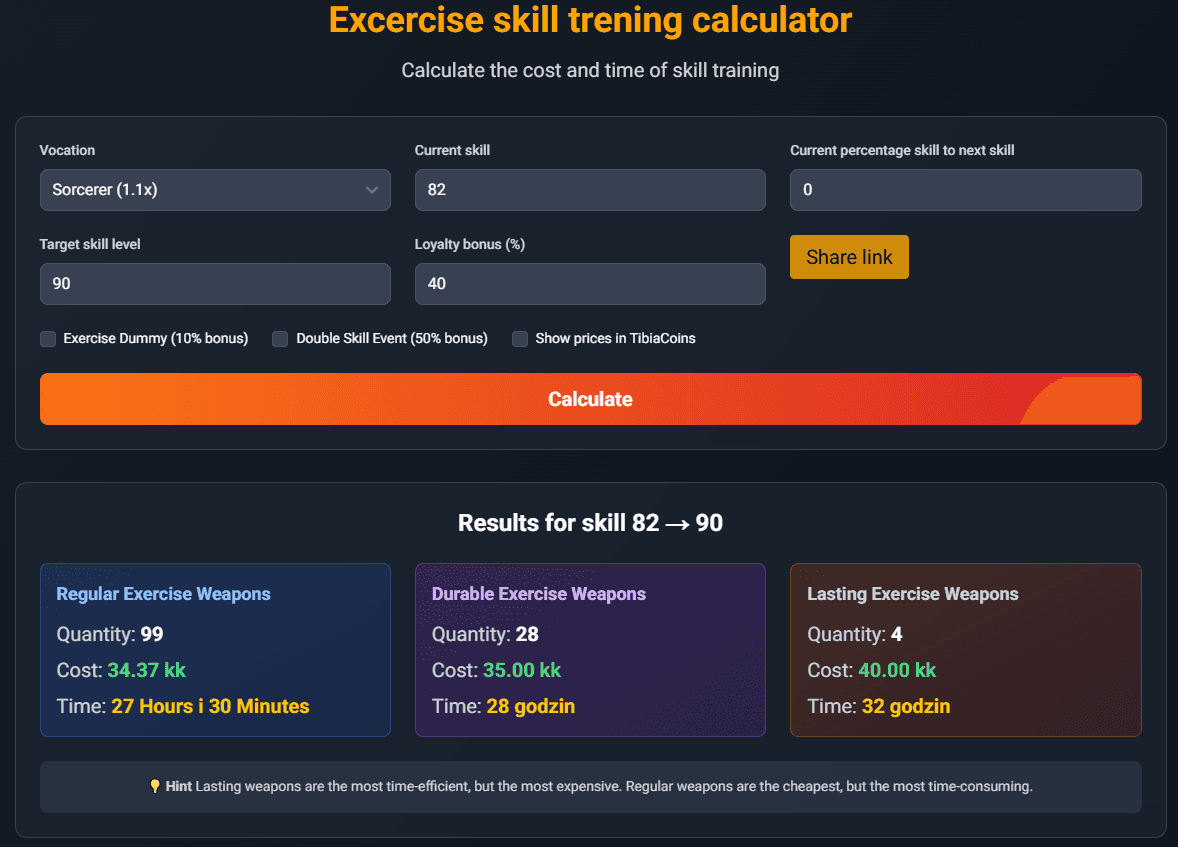This screenshot has width=1178, height=847.
Task: Click the Loyalty bonus percentage field
Action: pos(590,284)
